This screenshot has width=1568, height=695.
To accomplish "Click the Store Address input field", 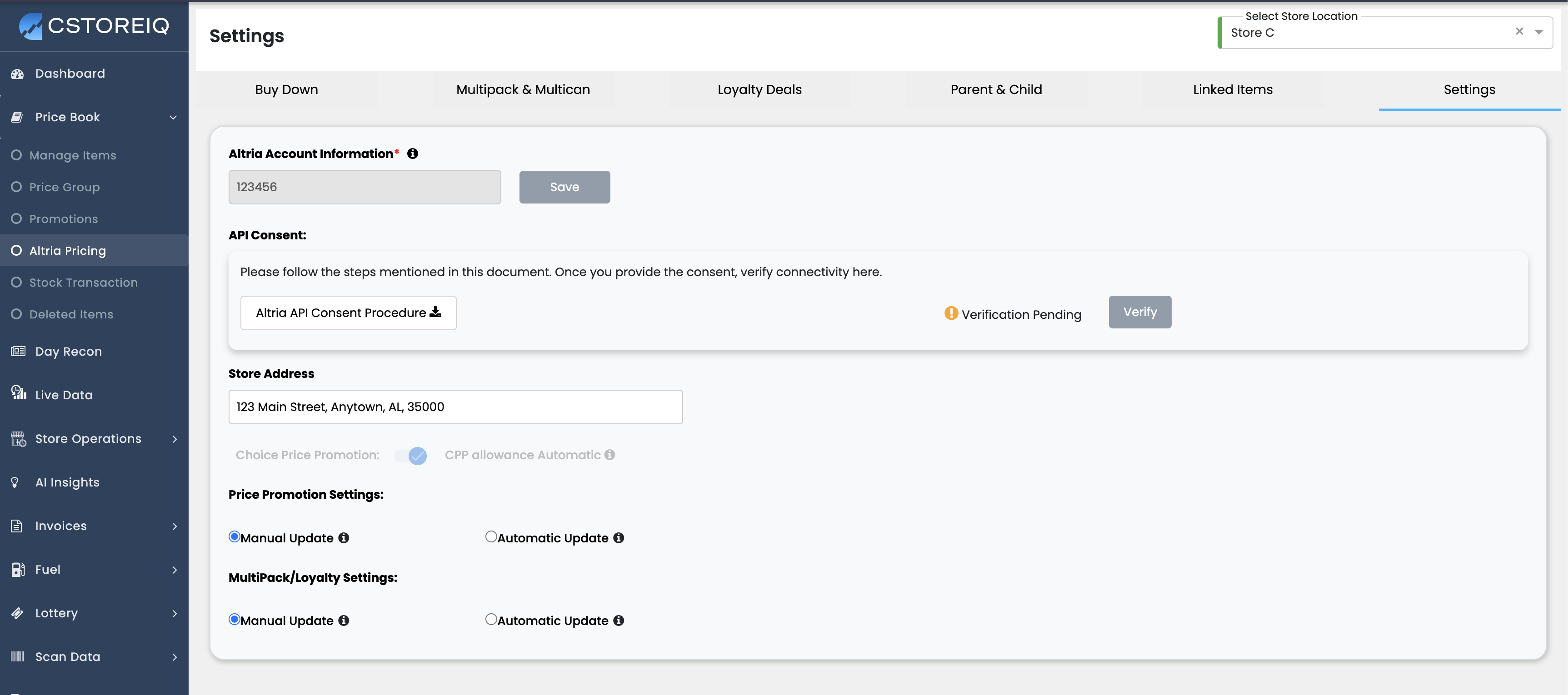I will [455, 407].
